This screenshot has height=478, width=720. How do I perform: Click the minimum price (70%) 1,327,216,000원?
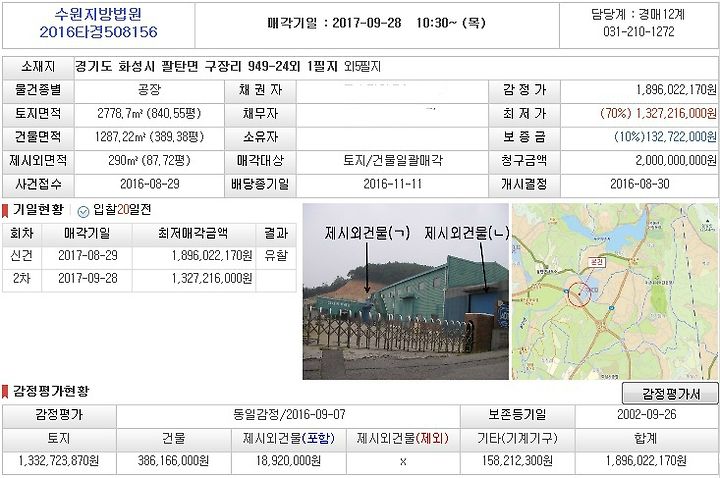pos(658,113)
